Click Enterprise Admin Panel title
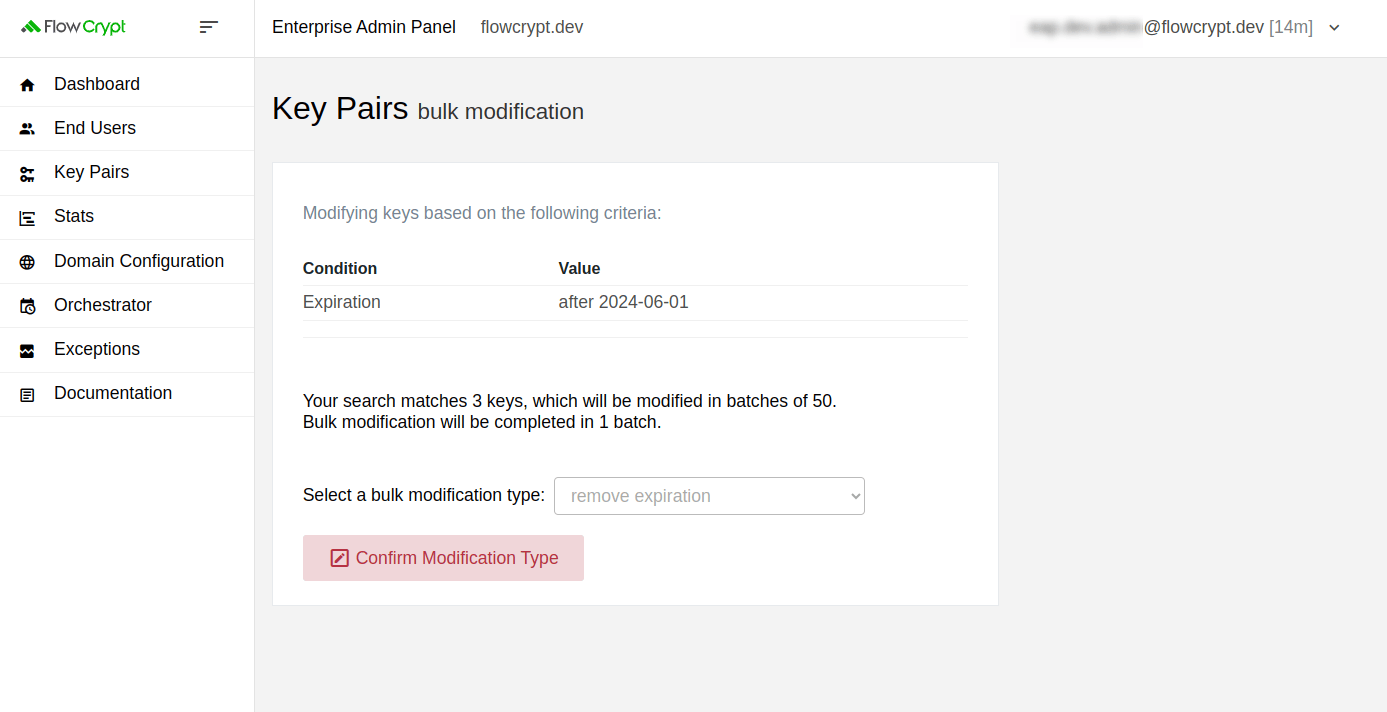 pos(364,27)
